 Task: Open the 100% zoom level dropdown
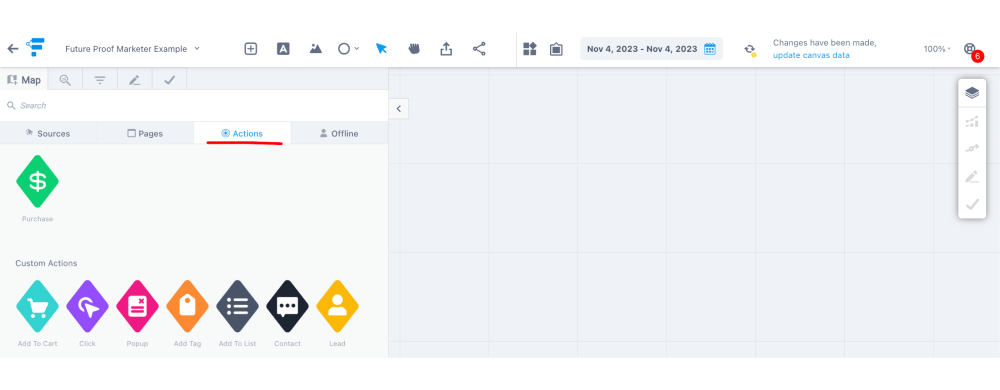pos(937,49)
